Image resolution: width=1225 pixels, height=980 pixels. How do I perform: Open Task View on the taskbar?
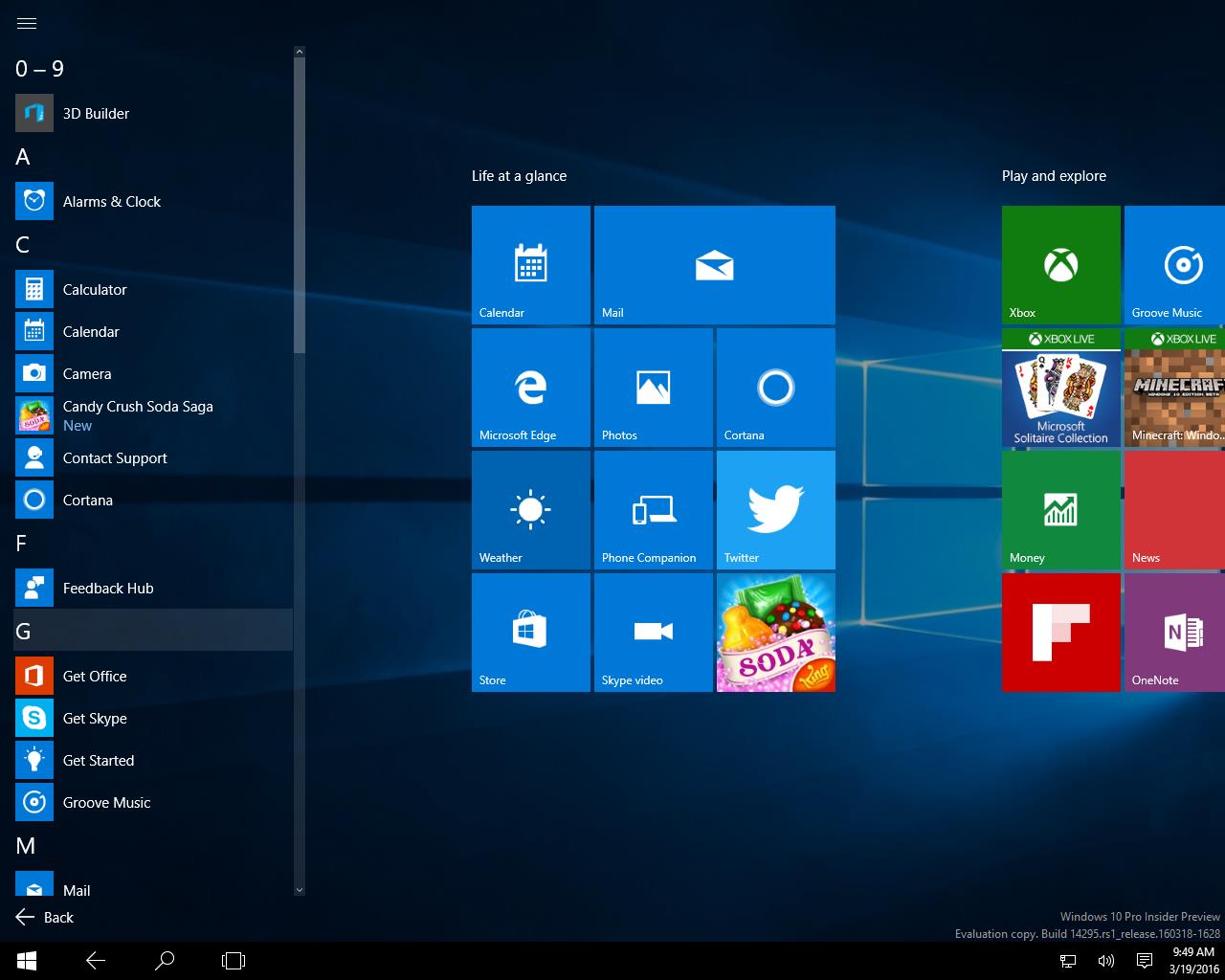234,961
